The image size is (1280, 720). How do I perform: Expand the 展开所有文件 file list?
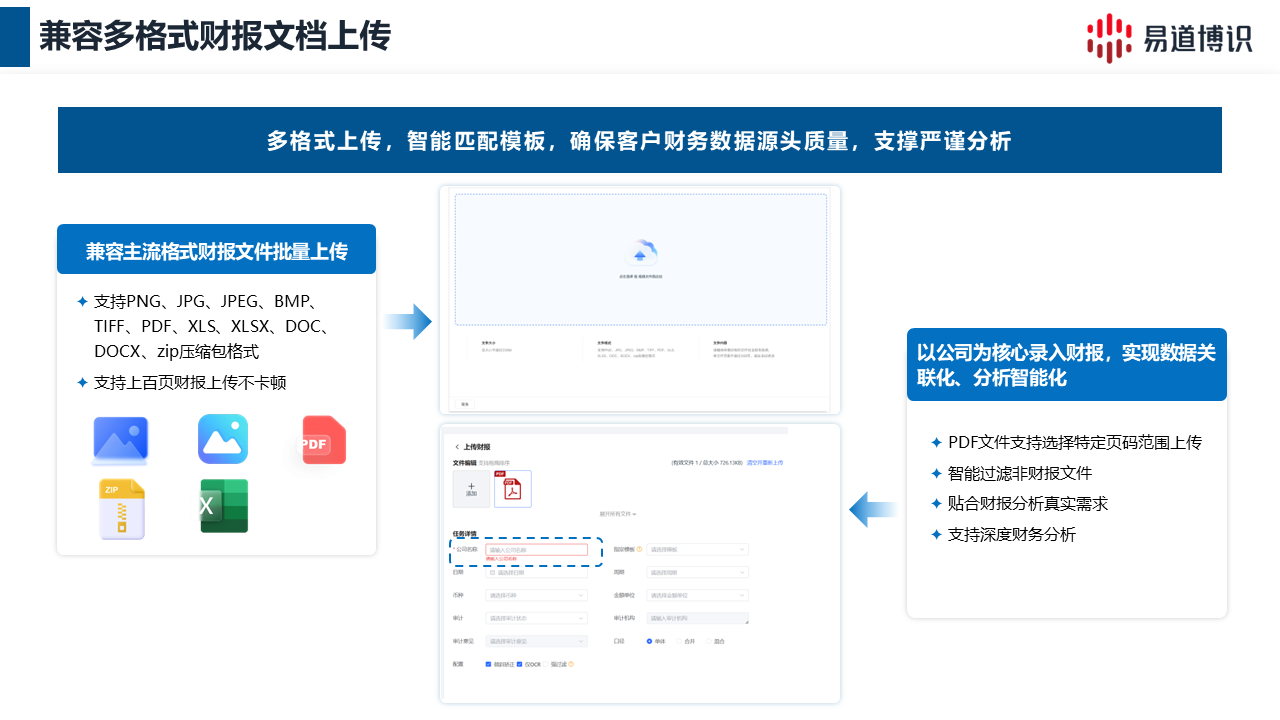[x=618, y=514]
